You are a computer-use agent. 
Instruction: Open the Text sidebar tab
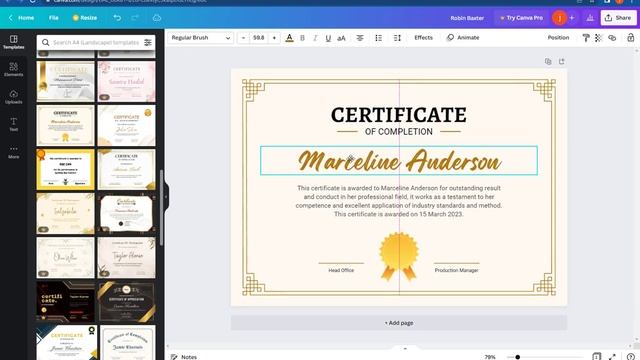click(x=13, y=124)
